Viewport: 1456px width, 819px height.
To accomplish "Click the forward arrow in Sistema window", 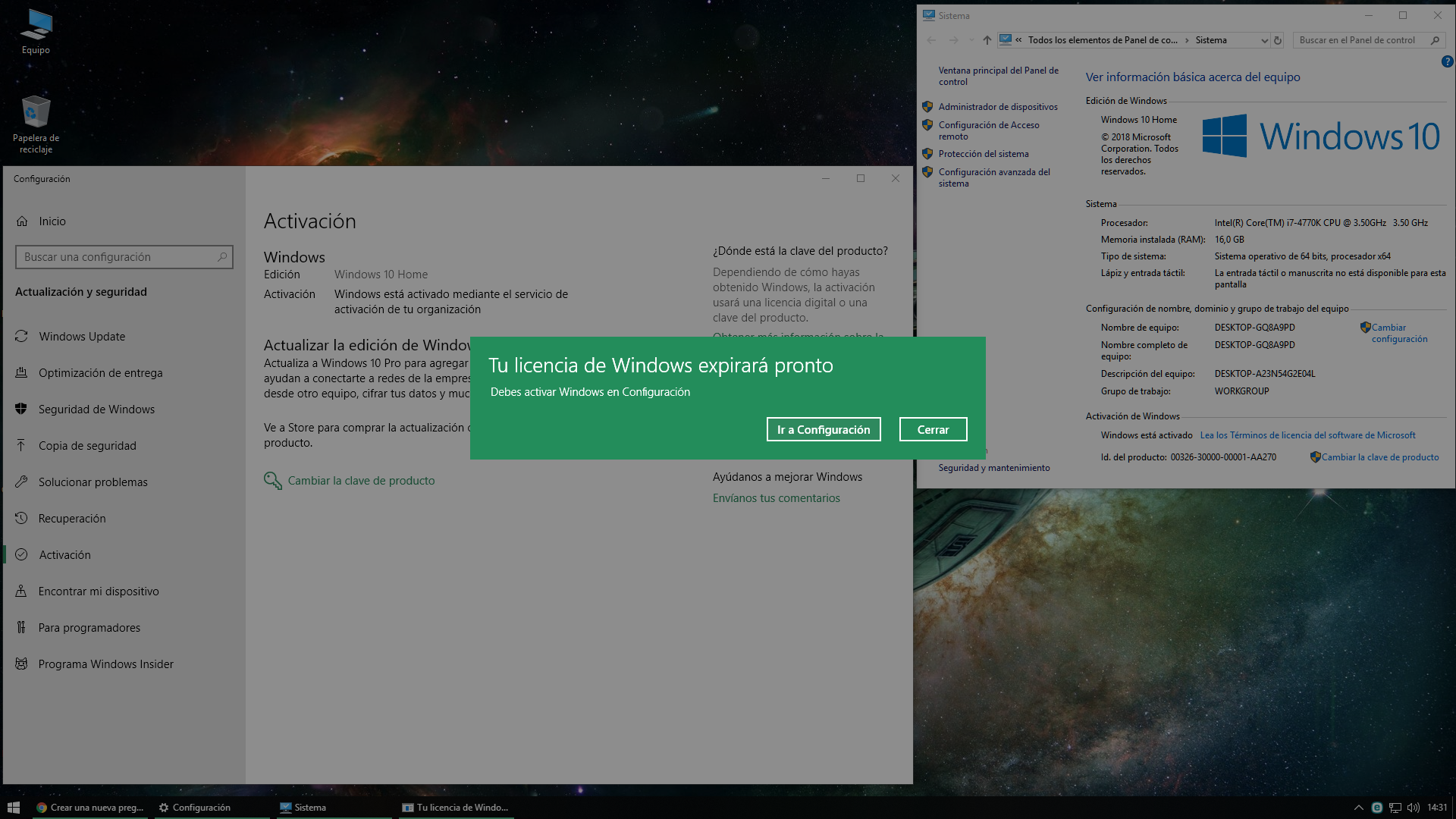I will coord(954,40).
